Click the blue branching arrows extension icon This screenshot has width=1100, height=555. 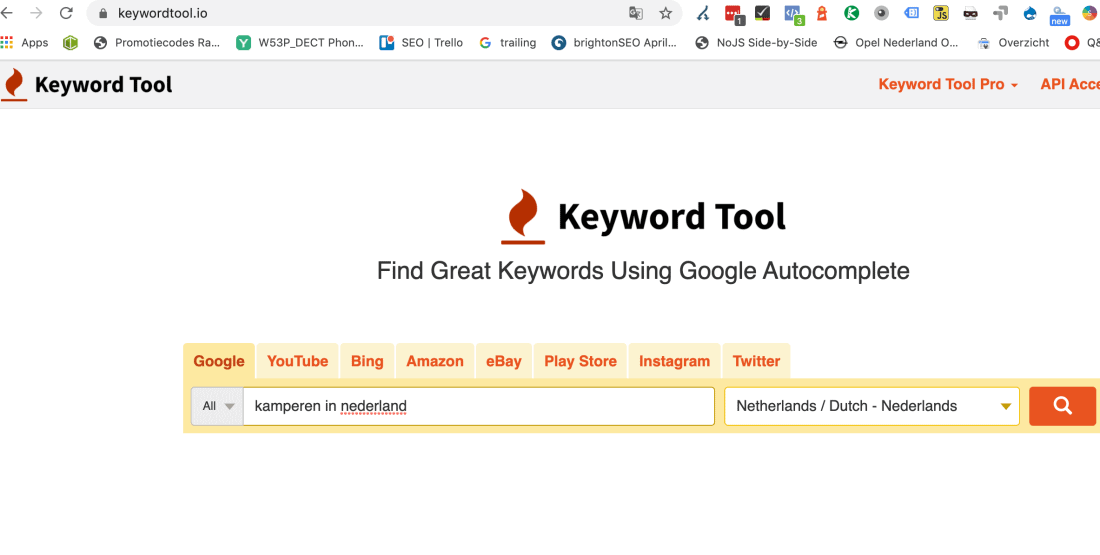point(702,13)
